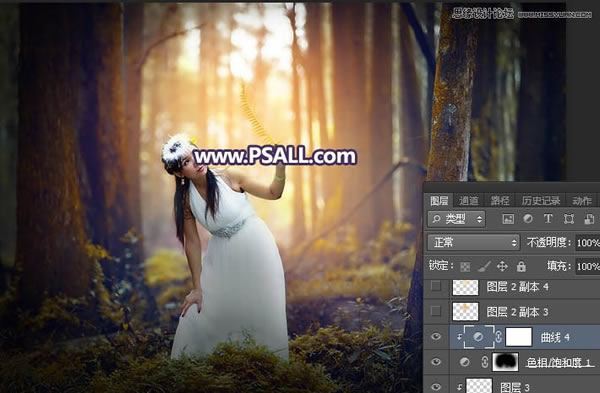Filter layers by pixel image icon
This screenshot has width=600, height=393.
coord(508,219)
